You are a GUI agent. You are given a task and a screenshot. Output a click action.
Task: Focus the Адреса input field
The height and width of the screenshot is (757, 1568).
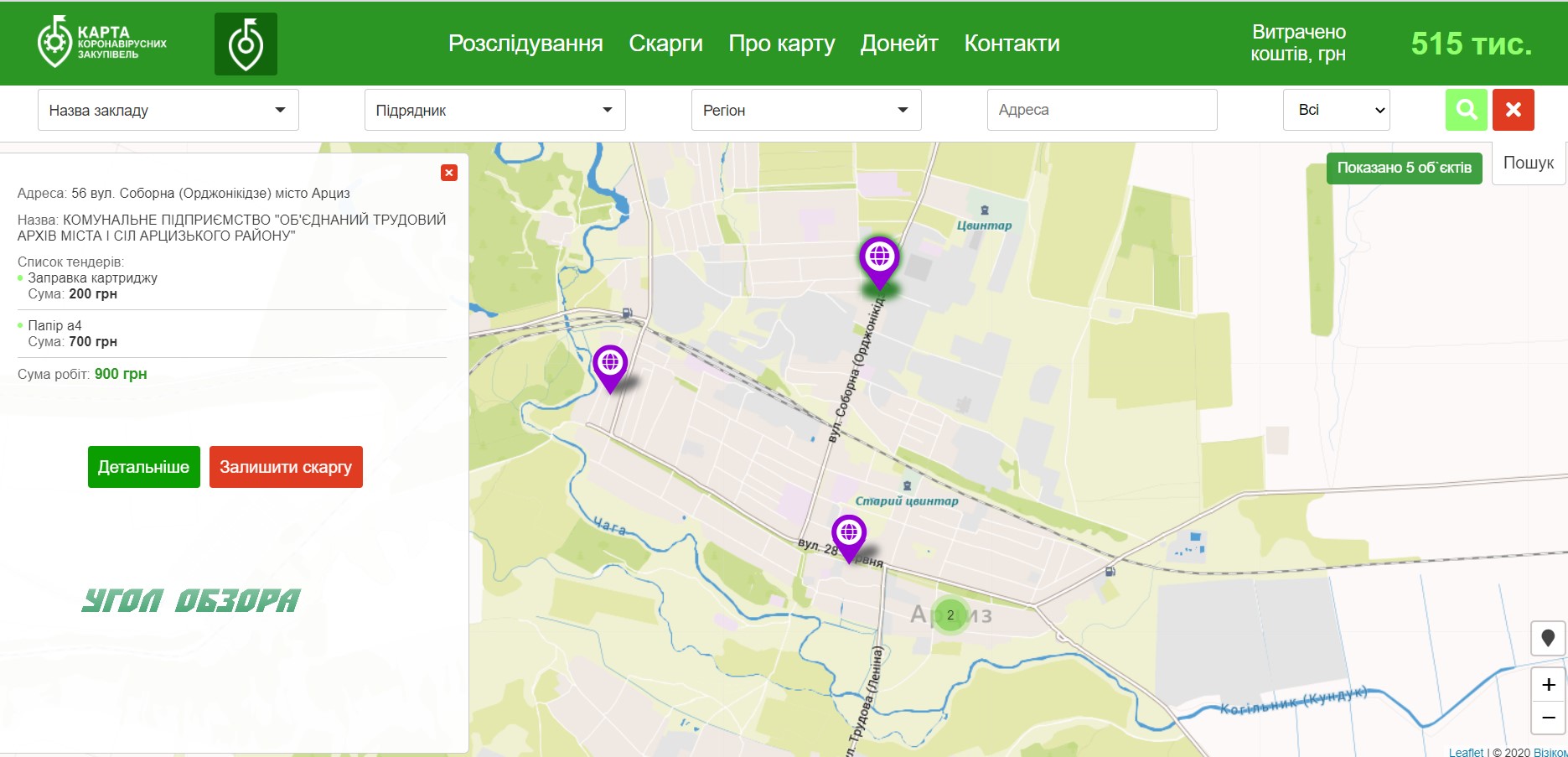tap(1101, 110)
